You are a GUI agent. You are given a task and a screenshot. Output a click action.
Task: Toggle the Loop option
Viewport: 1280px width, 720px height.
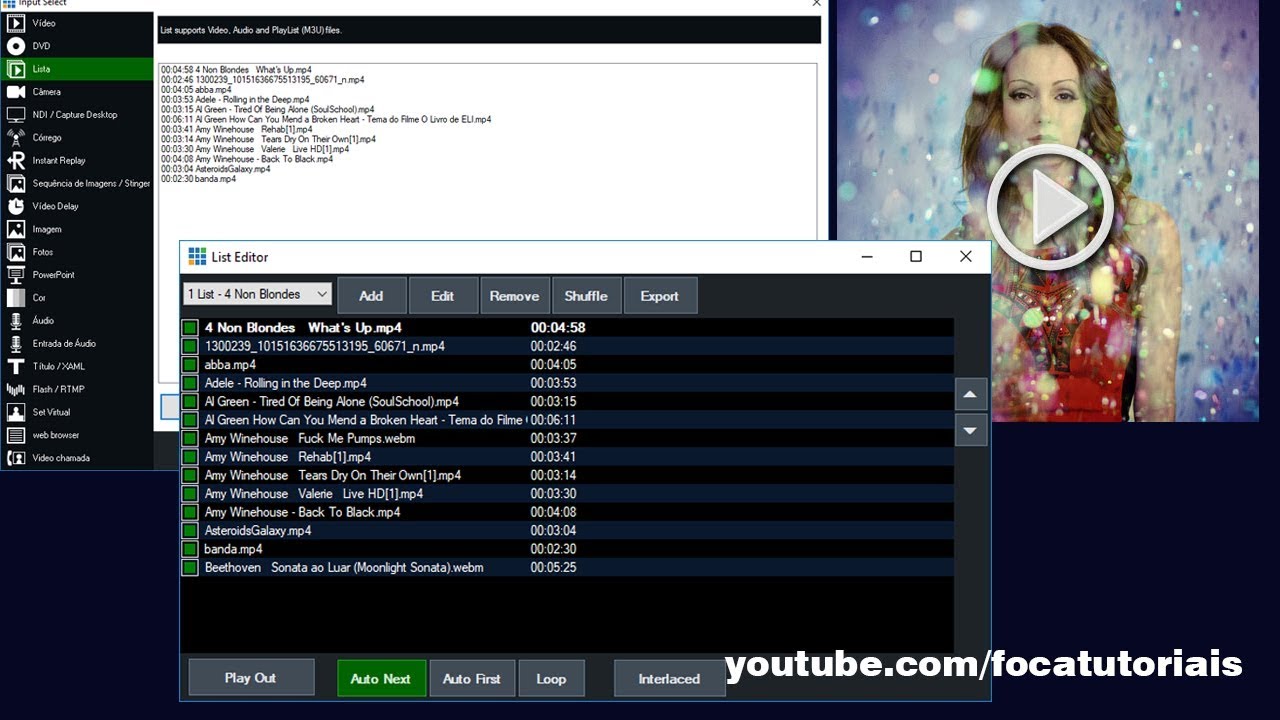[551, 679]
